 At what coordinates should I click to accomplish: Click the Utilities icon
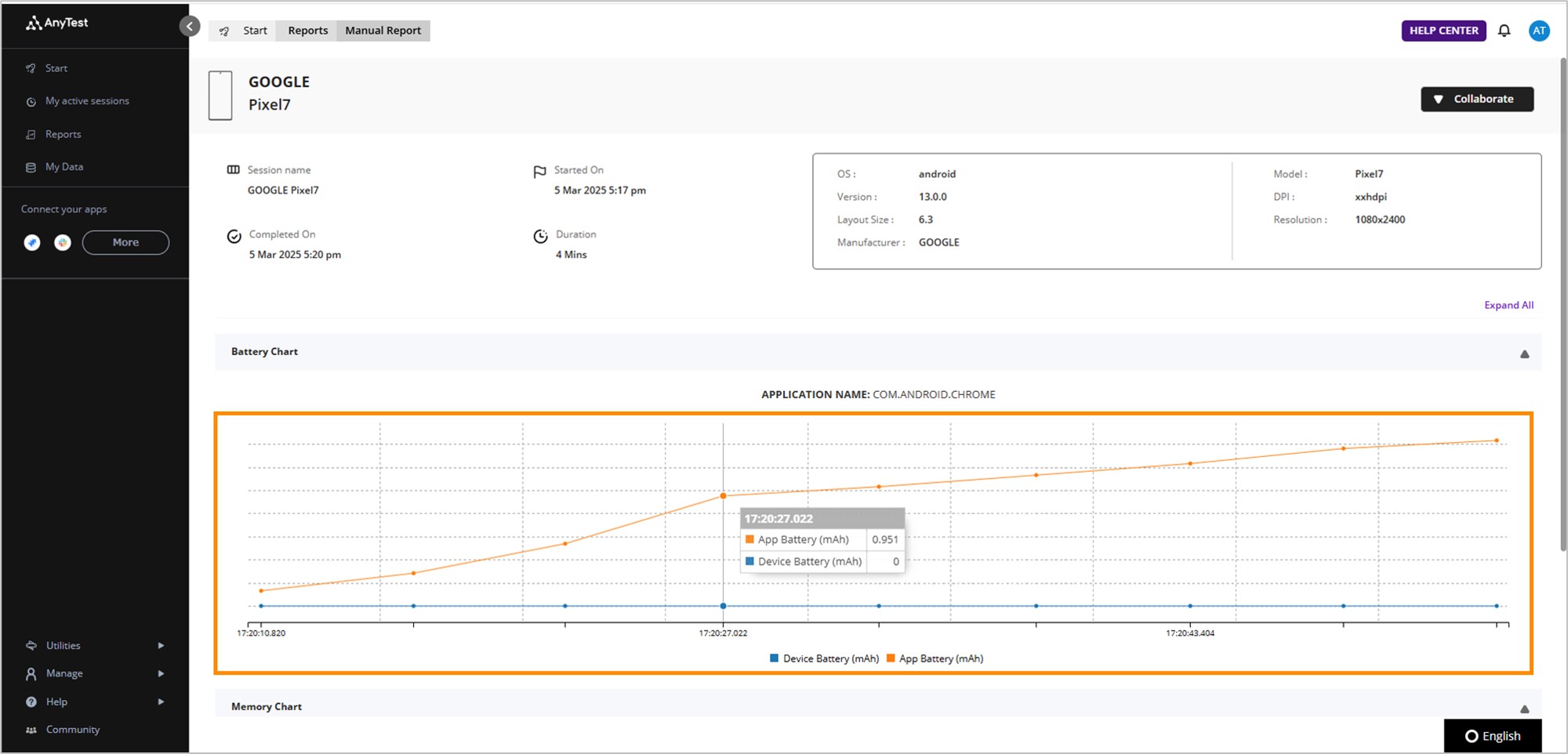point(31,646)
